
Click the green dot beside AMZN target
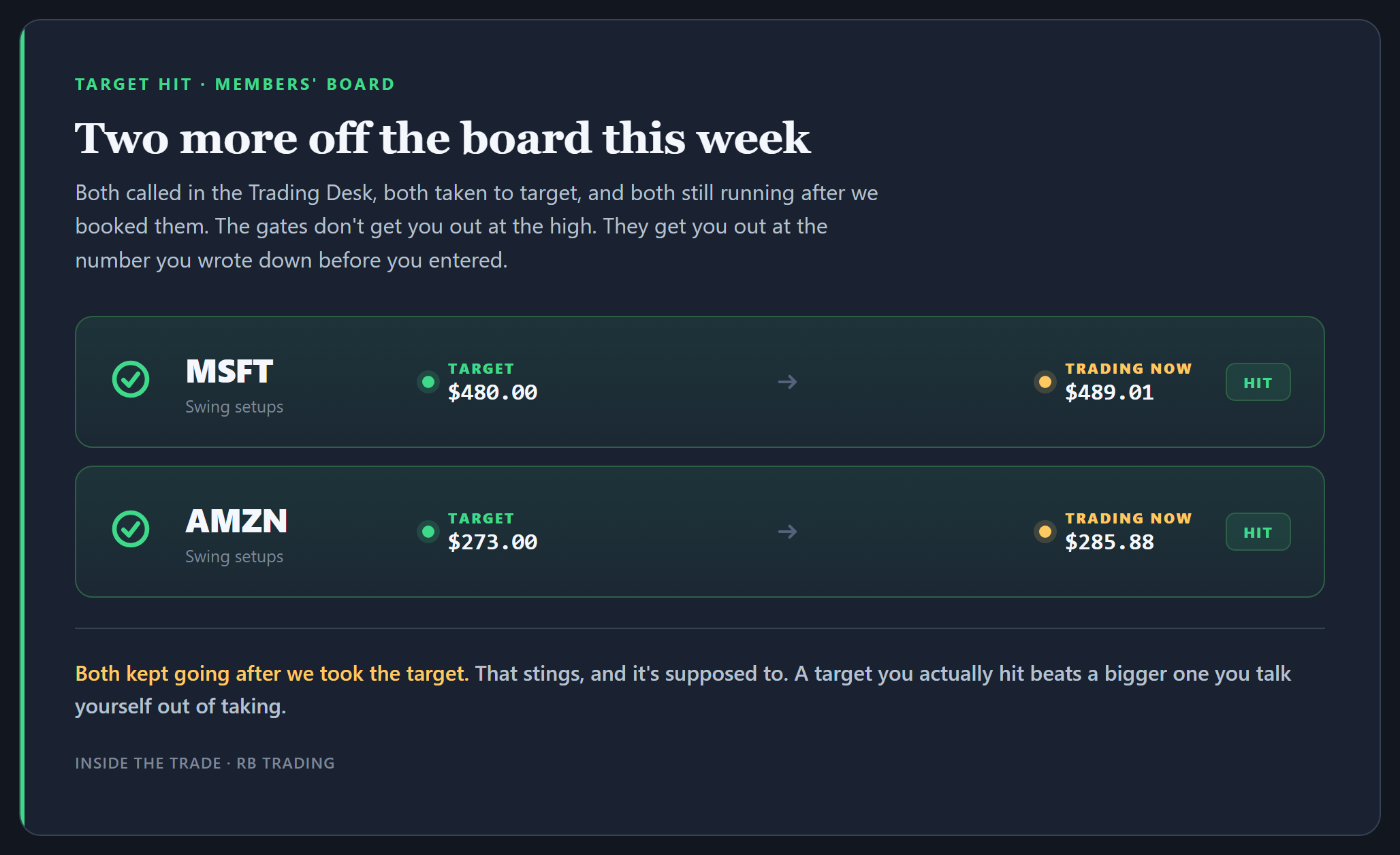tap(428, 532)
